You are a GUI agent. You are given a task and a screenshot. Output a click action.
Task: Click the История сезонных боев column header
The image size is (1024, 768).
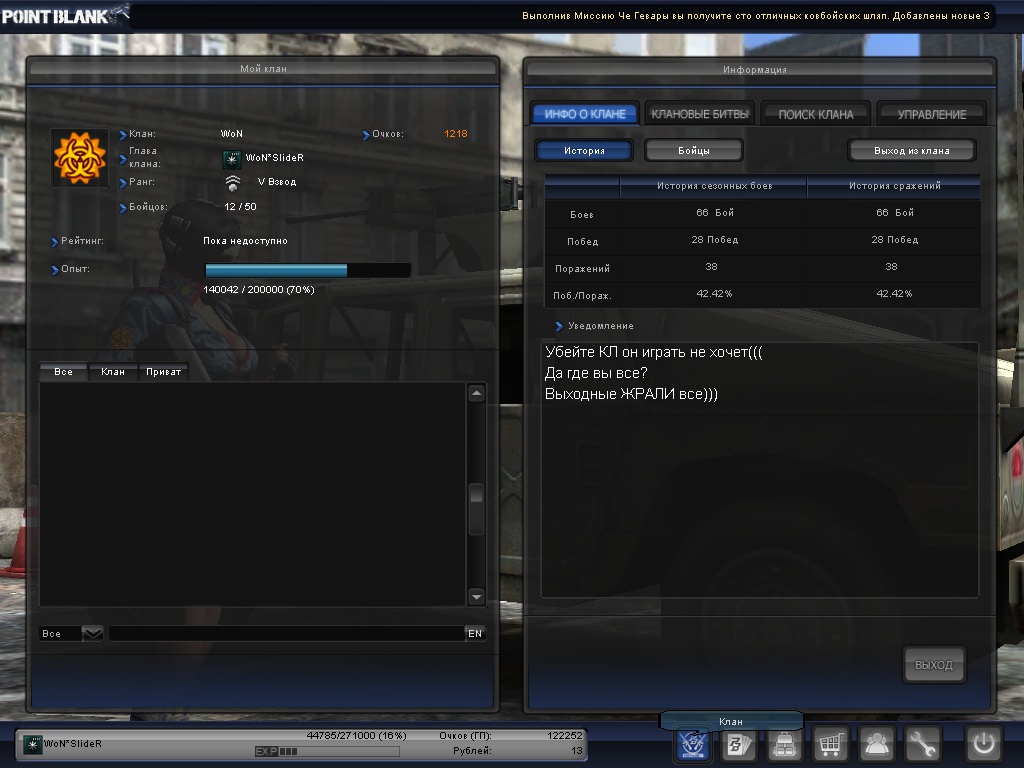pyautogui.click(x=714, y=185)
